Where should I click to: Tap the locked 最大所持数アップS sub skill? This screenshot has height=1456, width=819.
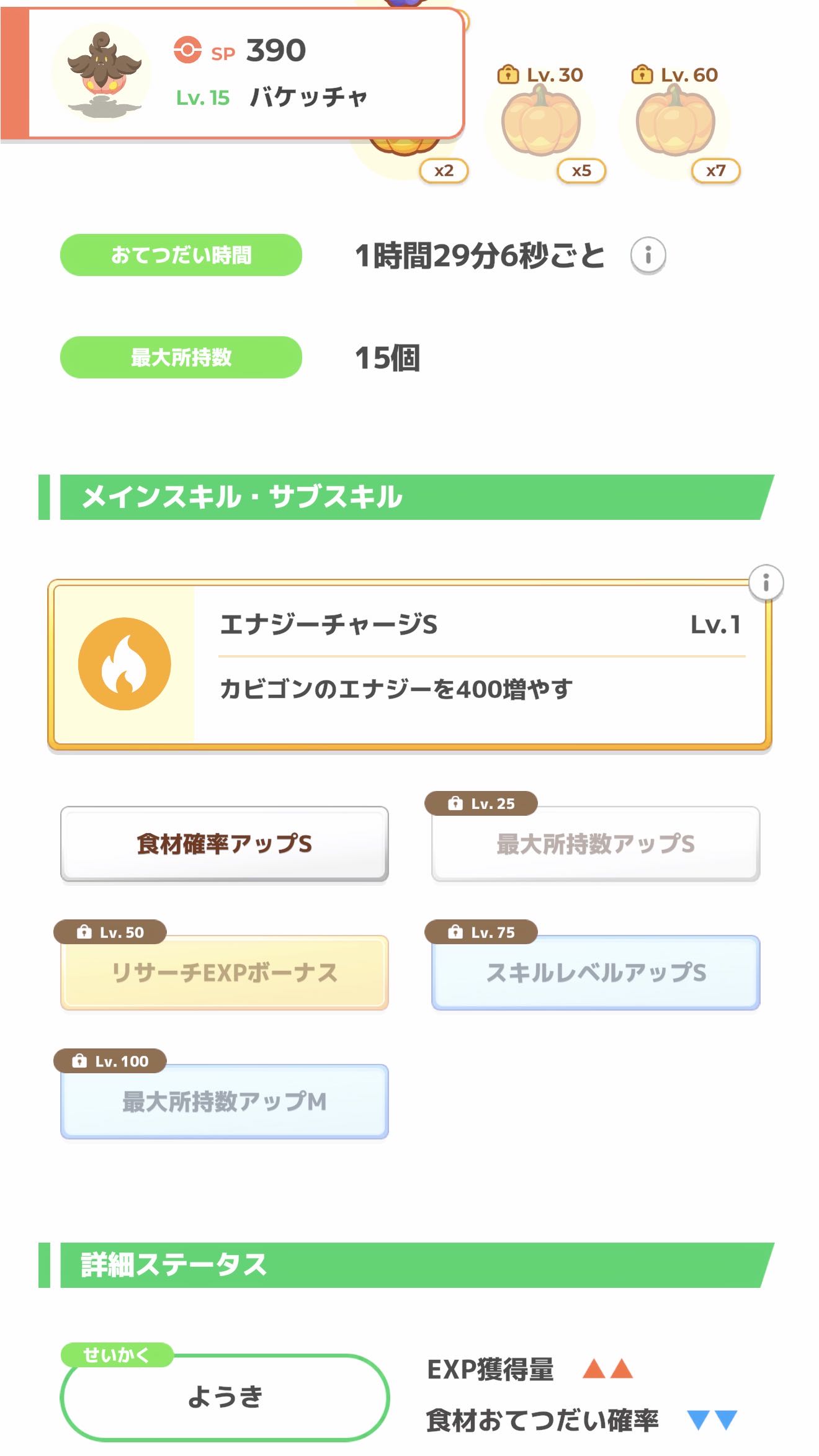point(596,844)
